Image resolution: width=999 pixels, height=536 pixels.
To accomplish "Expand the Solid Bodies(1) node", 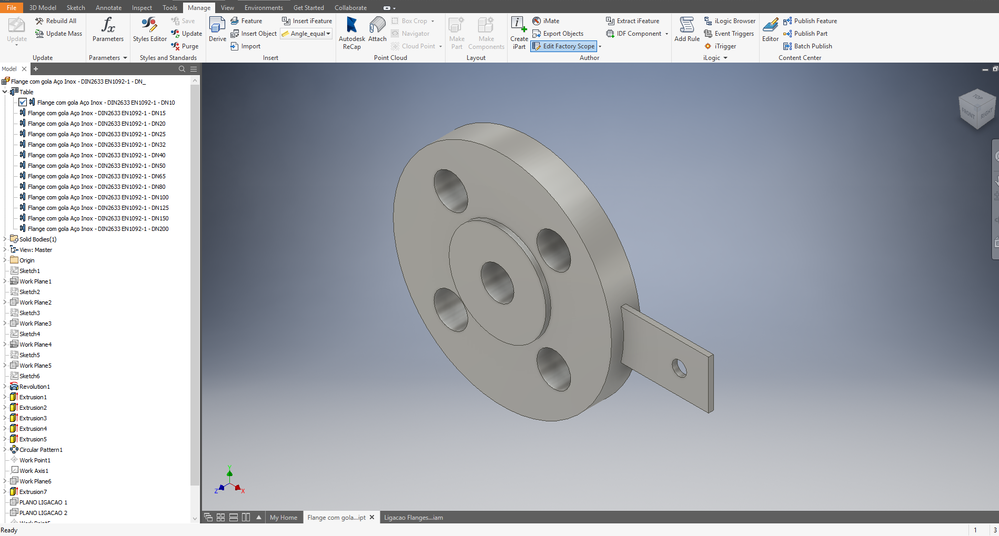I will pyautogui.click(x=5, y=239).
